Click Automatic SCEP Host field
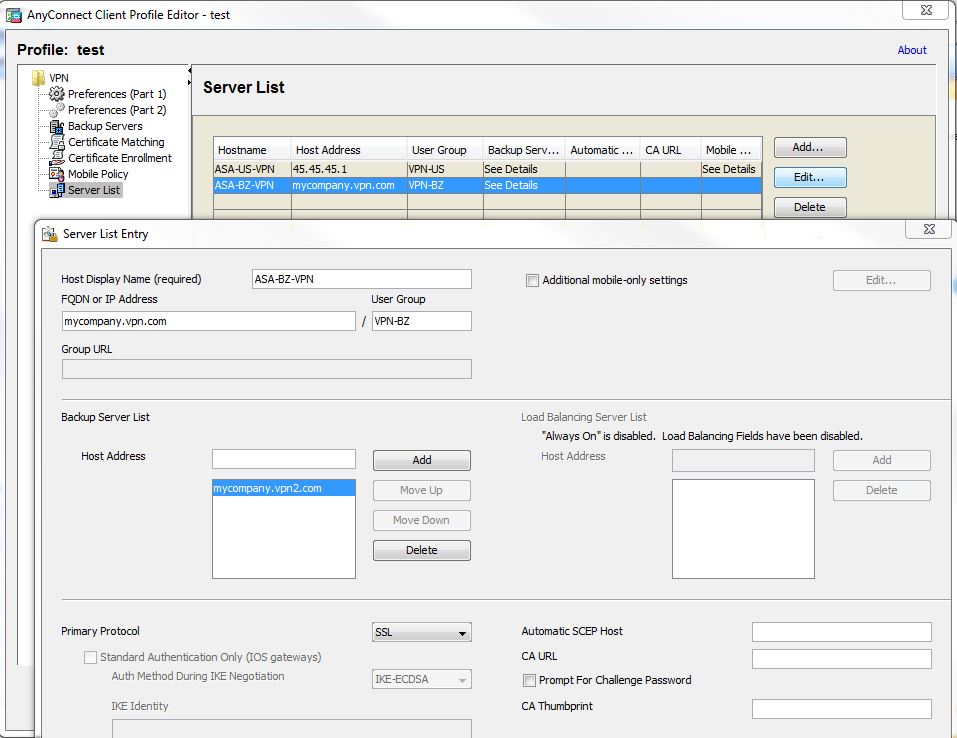The height and width of the screenshot is (738, 957). tap(842, 632)
